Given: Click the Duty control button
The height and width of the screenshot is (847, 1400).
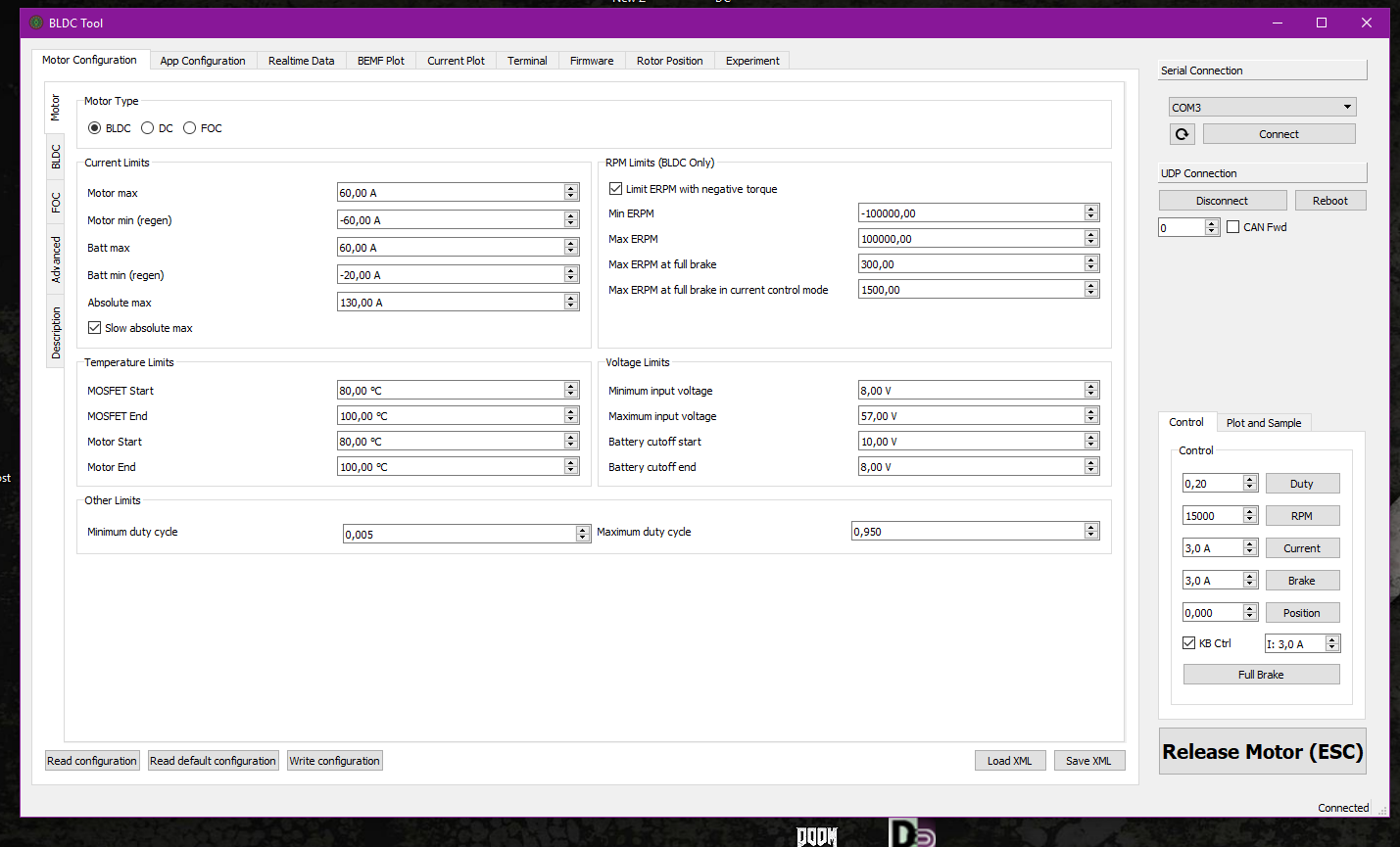Looking at the screenshot, I should pos(1302,484).
